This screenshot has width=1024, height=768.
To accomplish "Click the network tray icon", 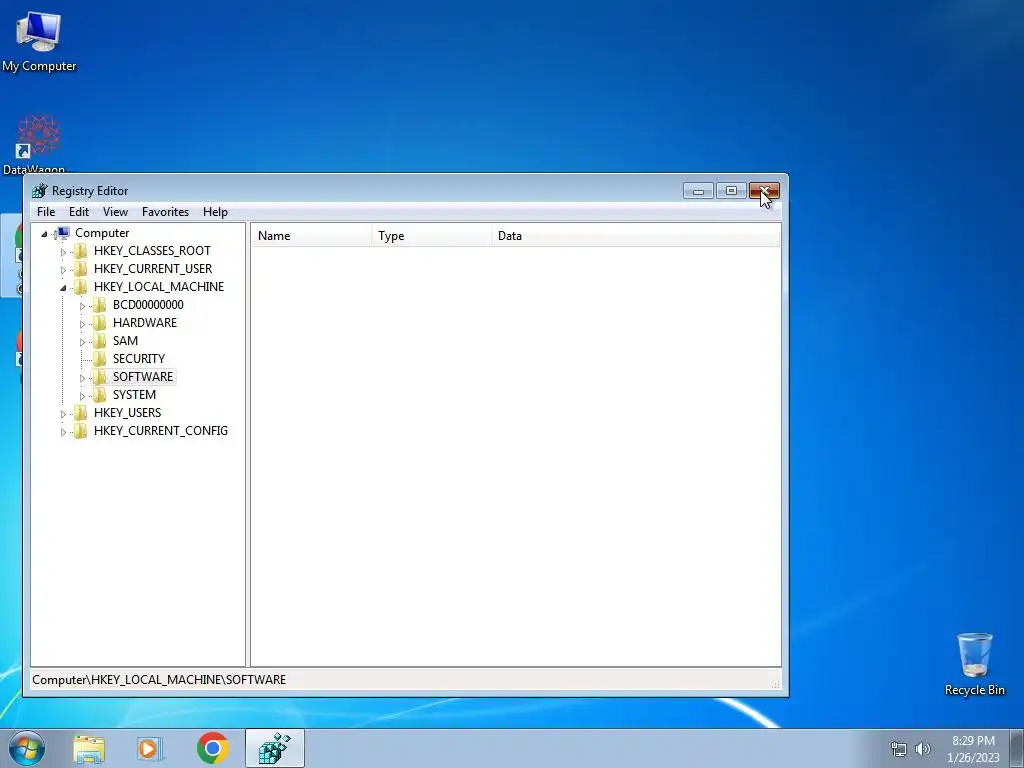I will coord(899,749).
